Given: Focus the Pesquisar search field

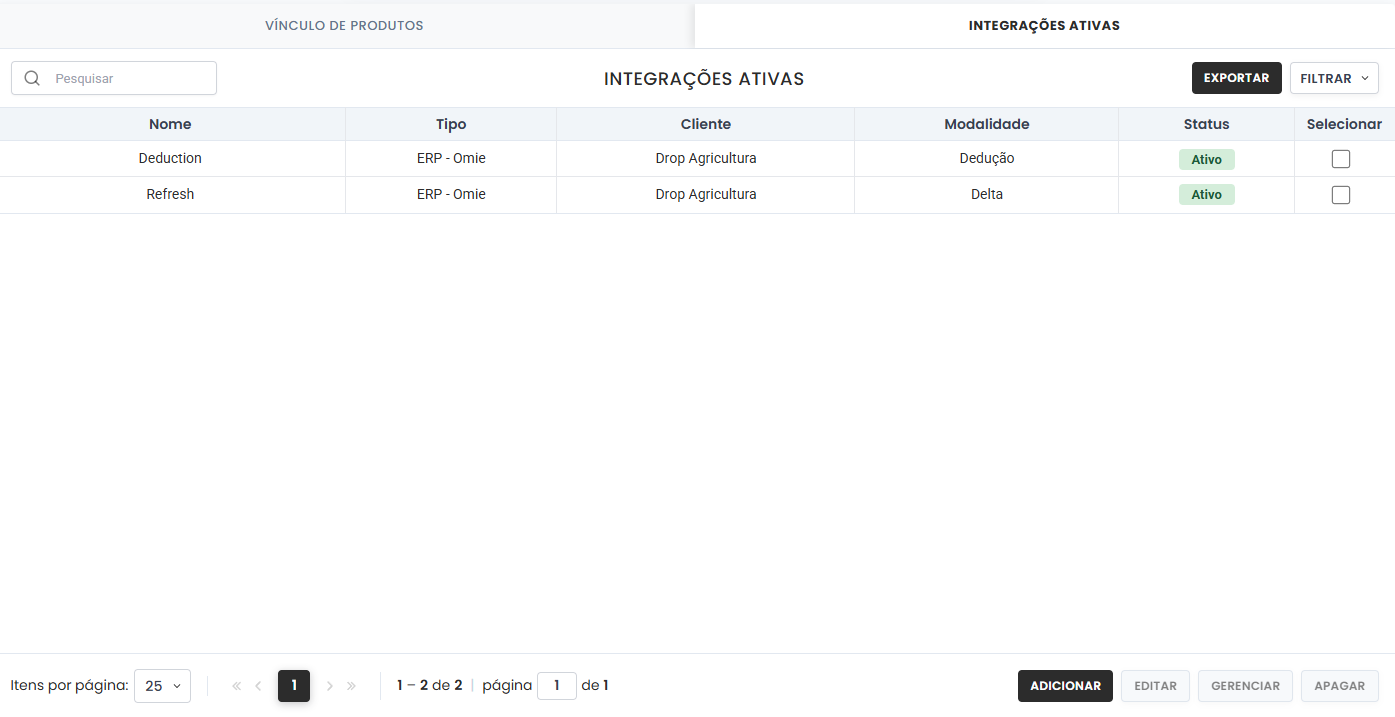Looking at the screenshot, I should click(114, 78).
